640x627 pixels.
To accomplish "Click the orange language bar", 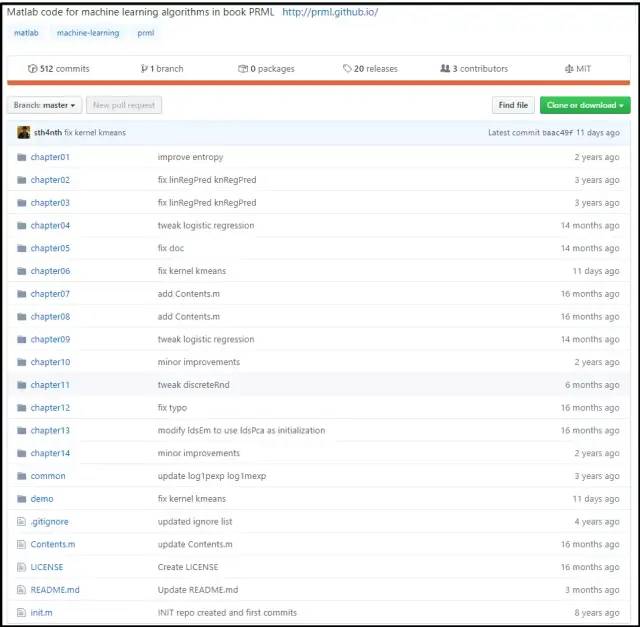I will click(x=318, y=83).
